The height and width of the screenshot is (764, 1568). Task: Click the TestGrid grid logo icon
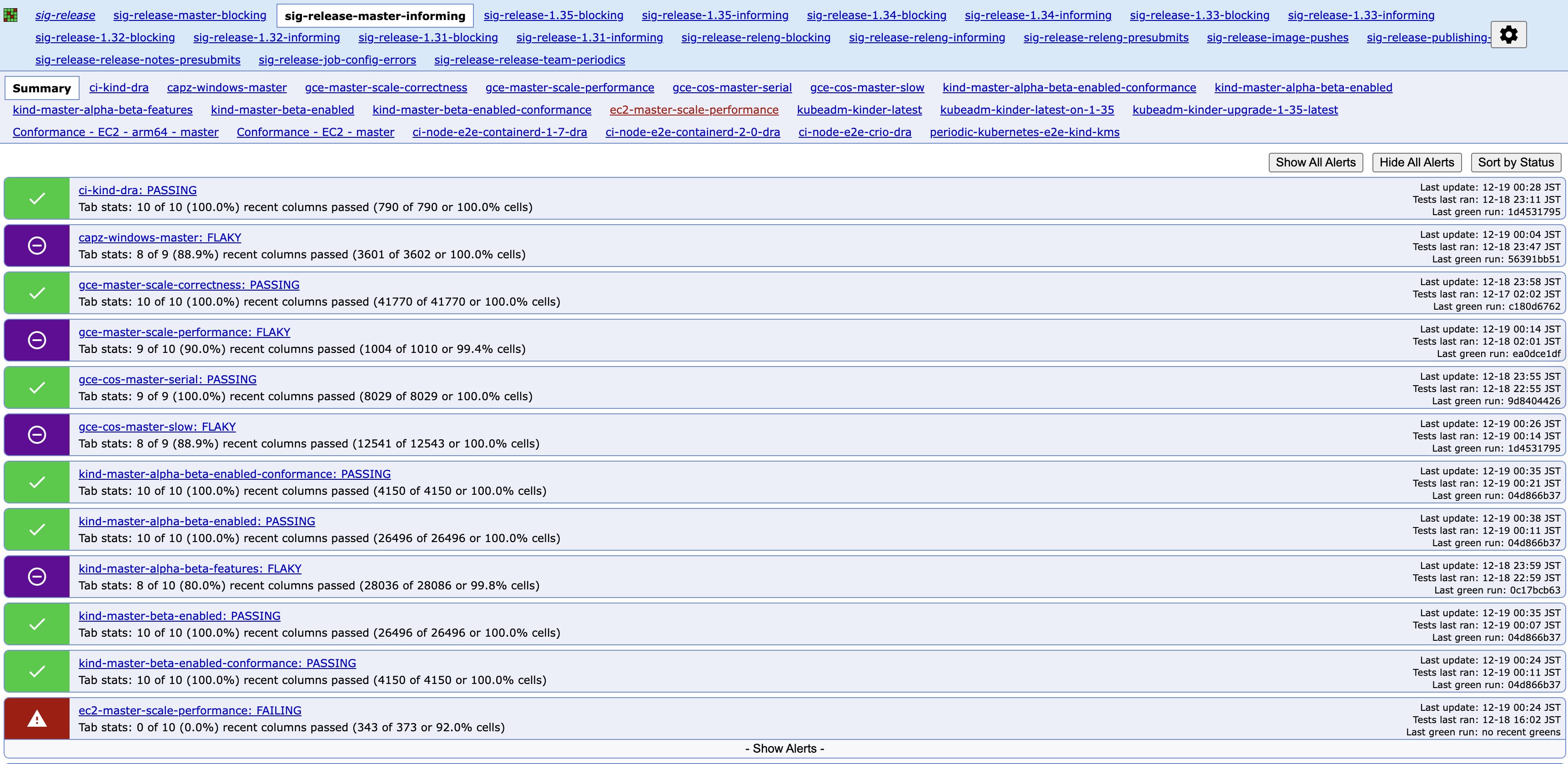point(10,14)
